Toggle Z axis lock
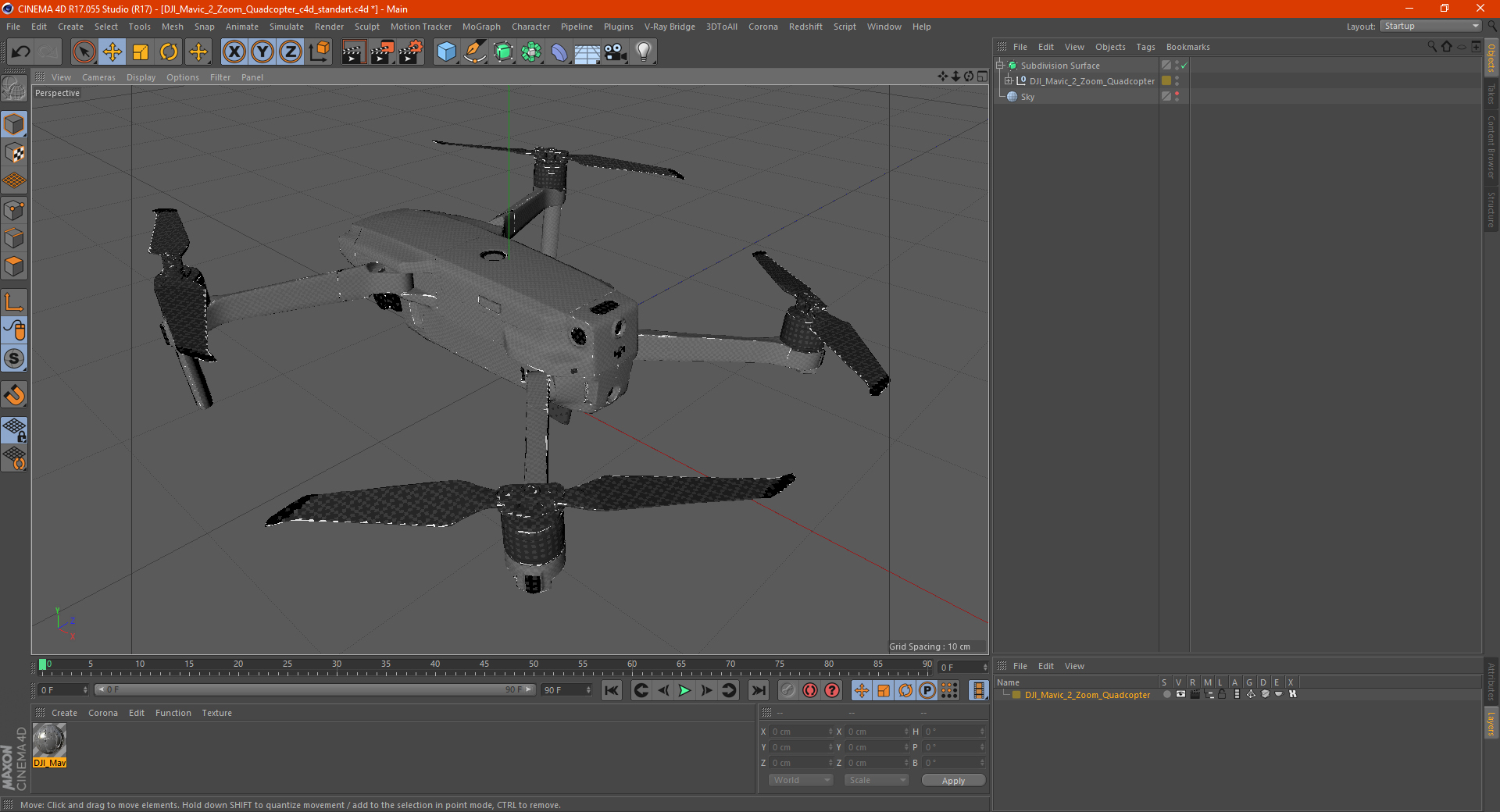 (291, 52)
